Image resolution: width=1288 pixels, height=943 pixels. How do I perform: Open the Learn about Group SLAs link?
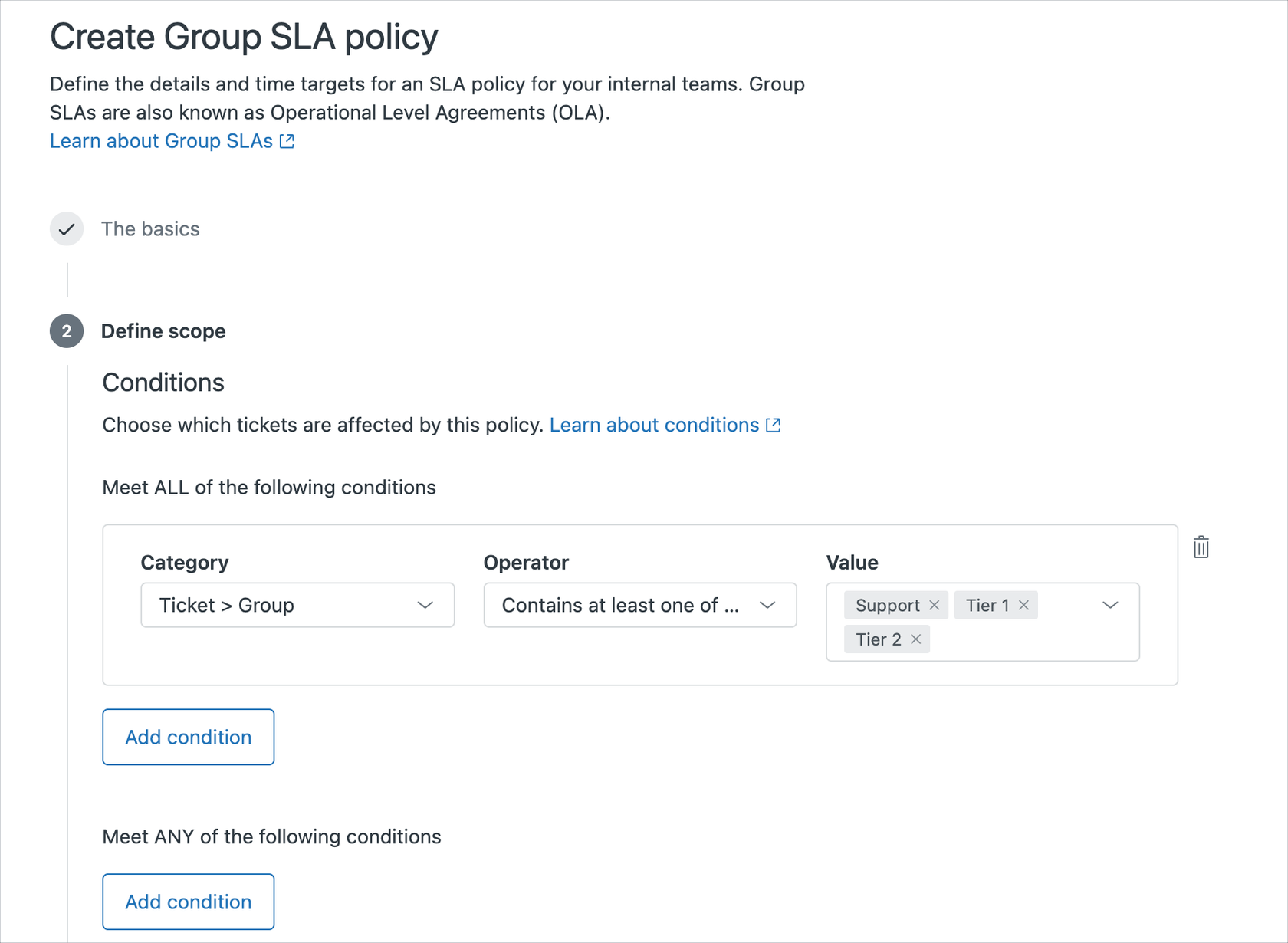coord(160,140)
